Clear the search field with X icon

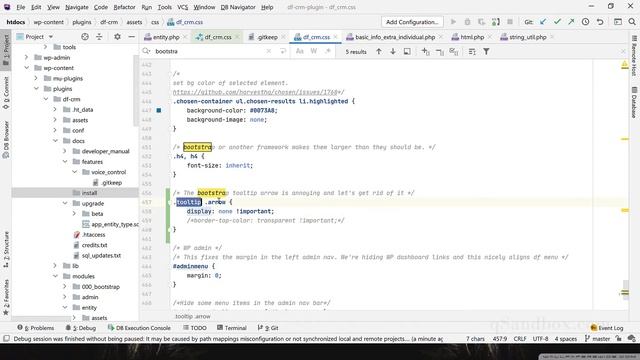tap(269, 51)
